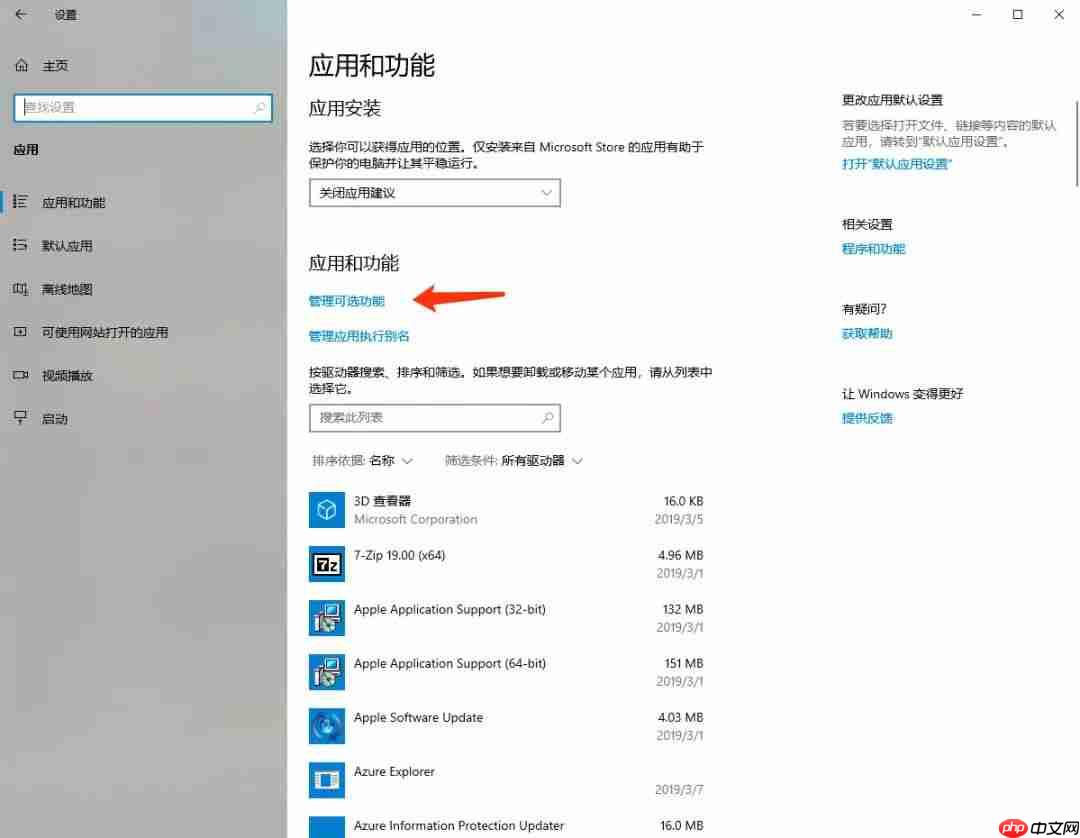Open the 管理可选功能 link
Viewport: 1080px width, 838px height.
click(x=346, y=301)
